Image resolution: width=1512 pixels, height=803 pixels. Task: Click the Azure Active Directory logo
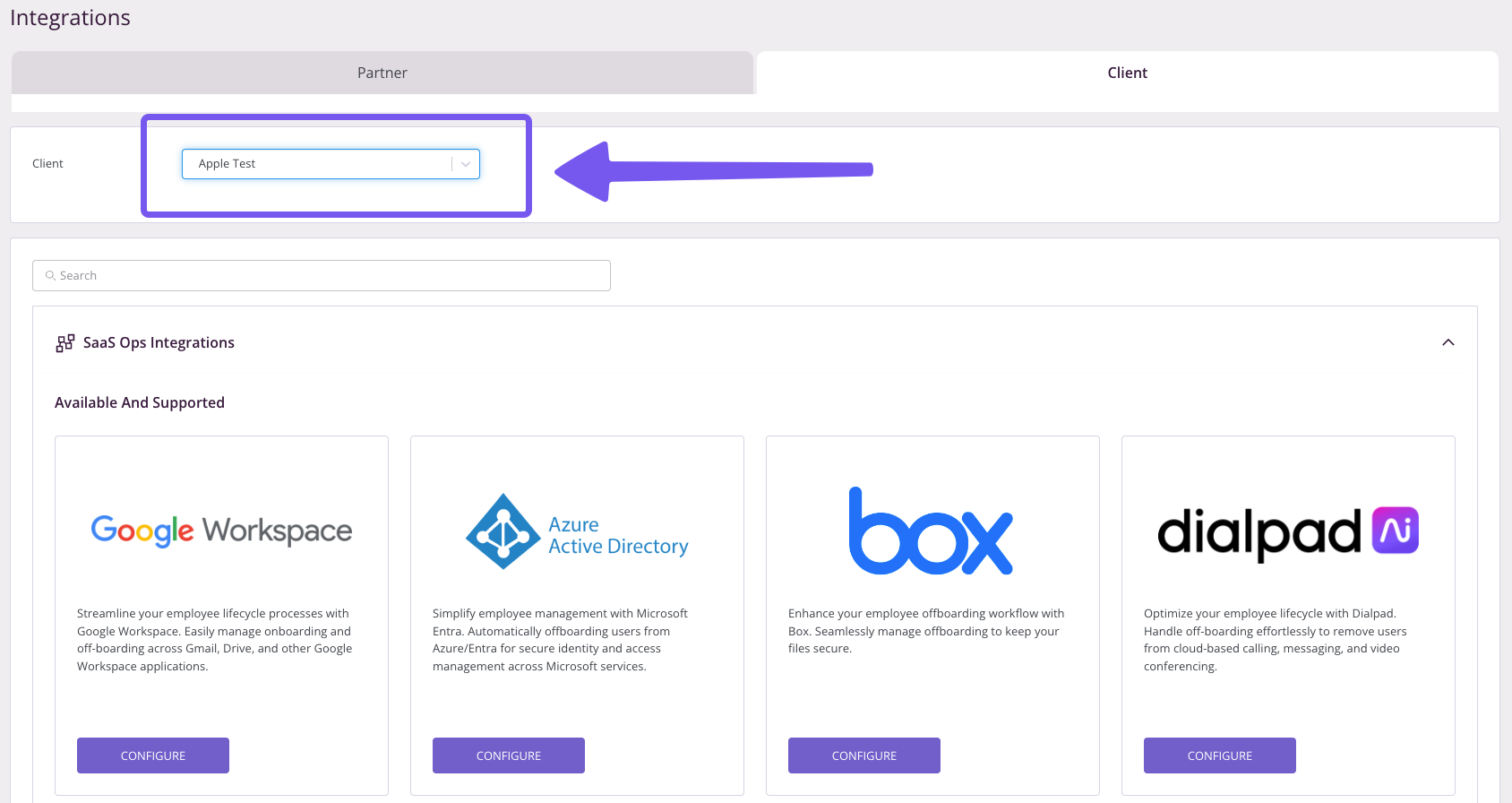coord(577,531)
